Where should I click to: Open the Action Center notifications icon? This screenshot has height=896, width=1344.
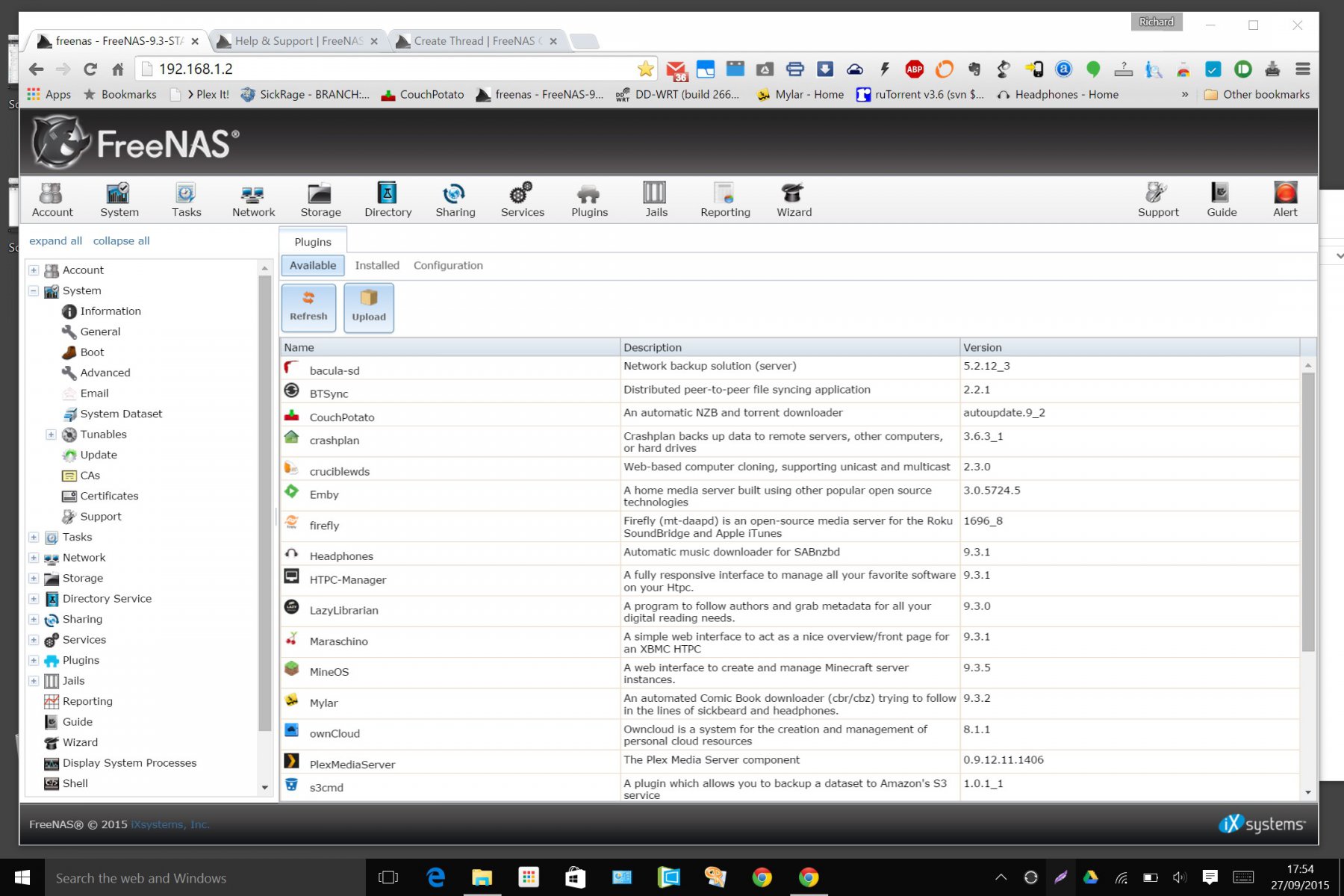click(1210, 877)
